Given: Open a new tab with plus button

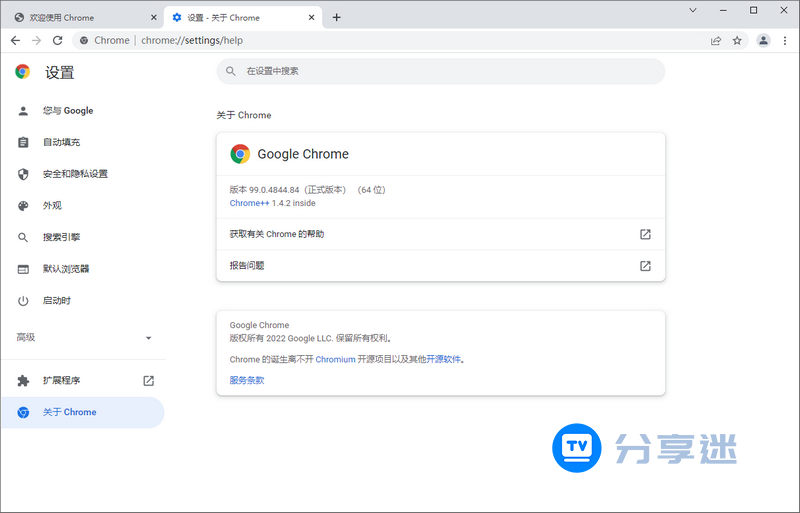Looking at the screenshot, I should (336, 17).
